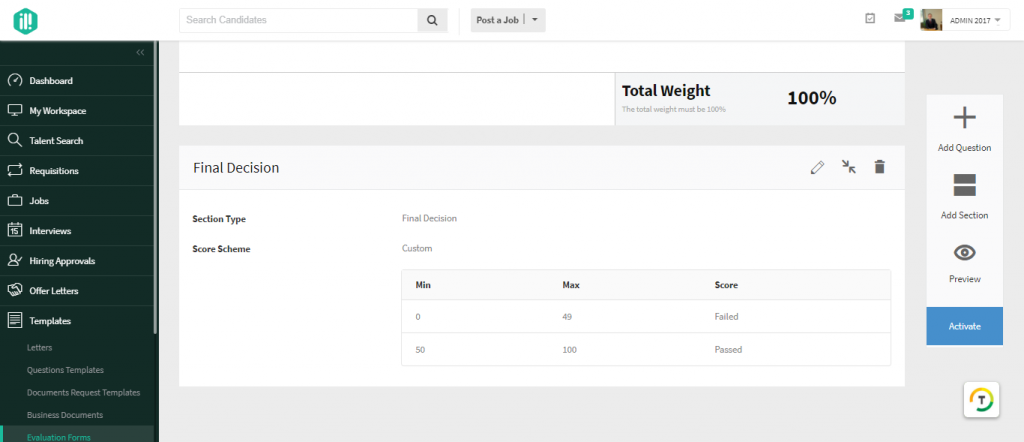Click the Min value 50 cell
Screen dimensions: 1024x442
click(x=420, y=349)
